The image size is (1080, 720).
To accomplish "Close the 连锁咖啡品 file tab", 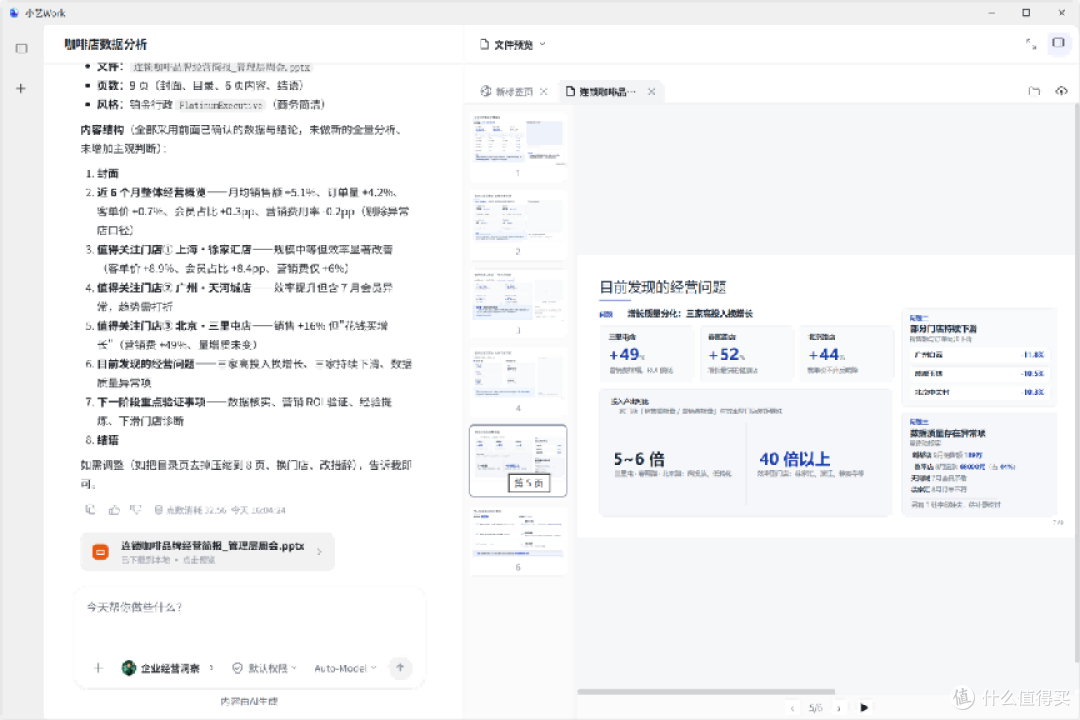I will 652,91.
